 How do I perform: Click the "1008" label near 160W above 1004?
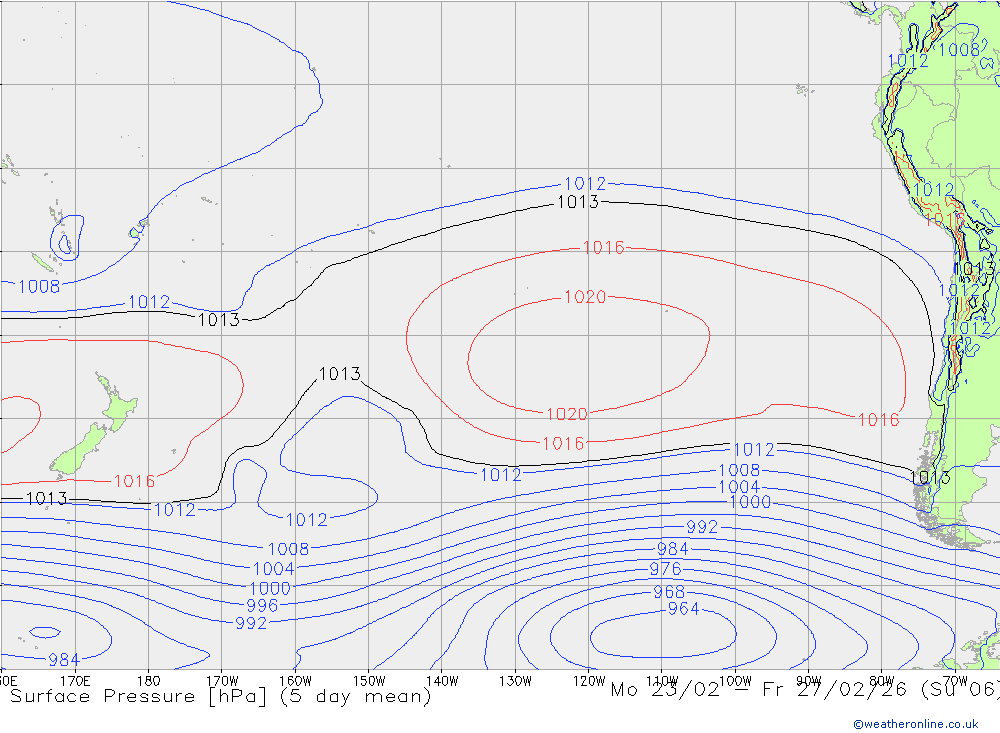pos(288,549)
